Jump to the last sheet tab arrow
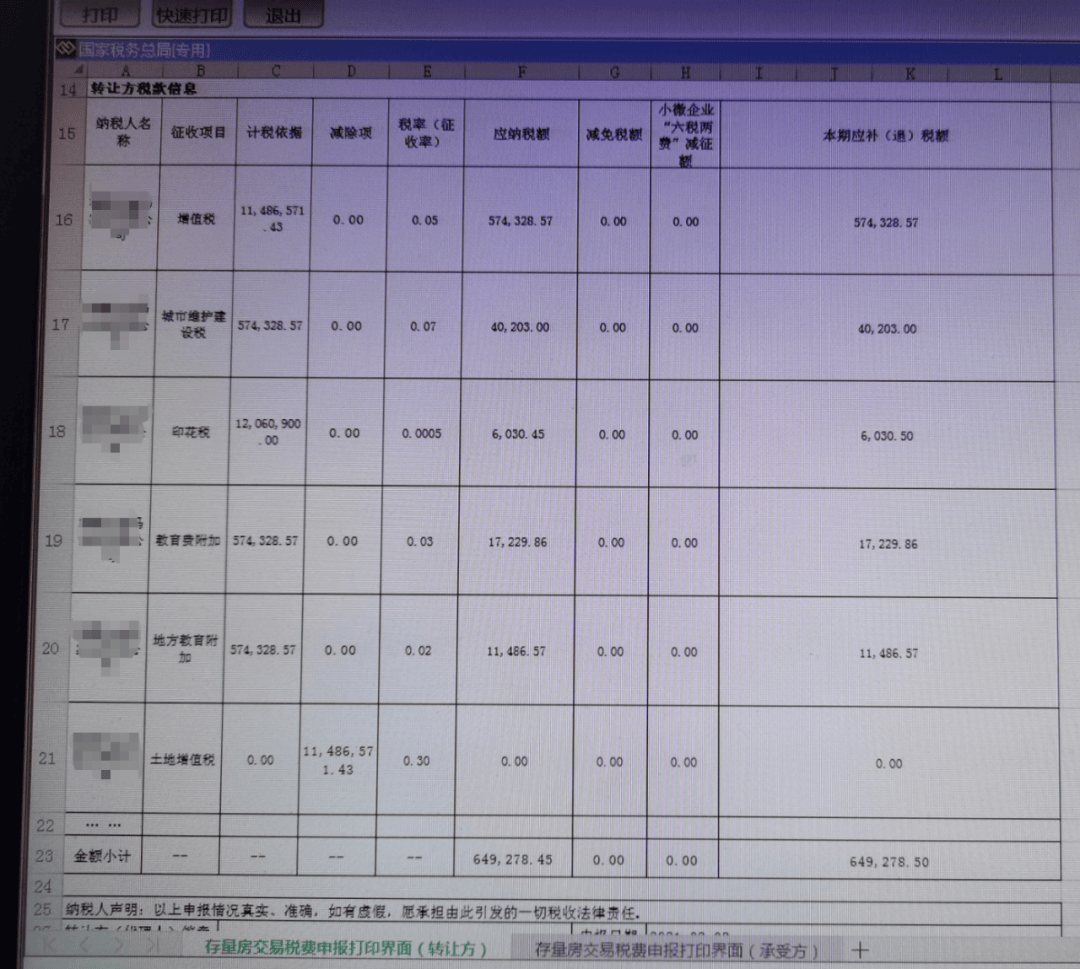Screen dimensions: 1080x969 click(152, 945)
